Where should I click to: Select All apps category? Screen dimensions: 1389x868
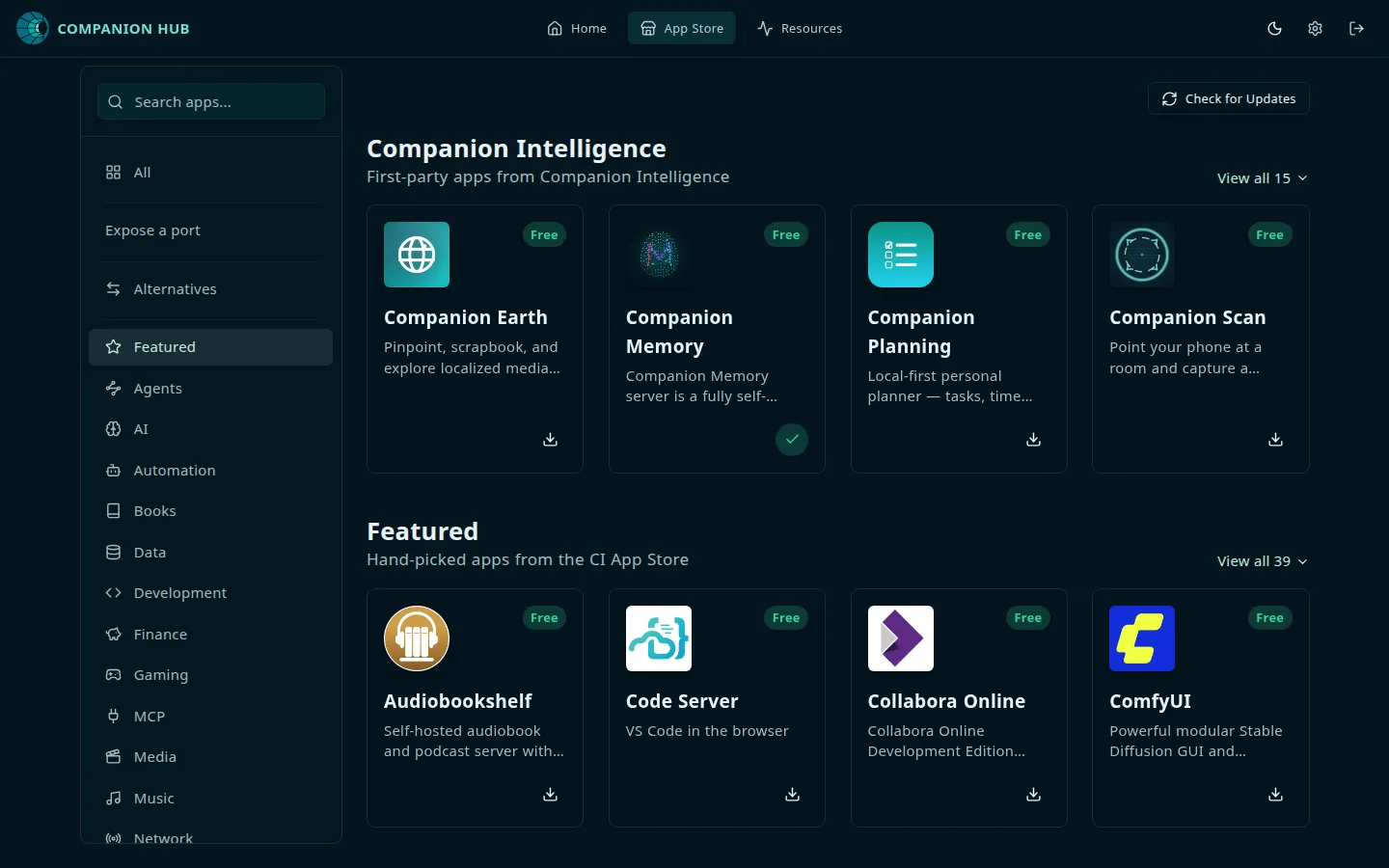(x=210, y=173)
